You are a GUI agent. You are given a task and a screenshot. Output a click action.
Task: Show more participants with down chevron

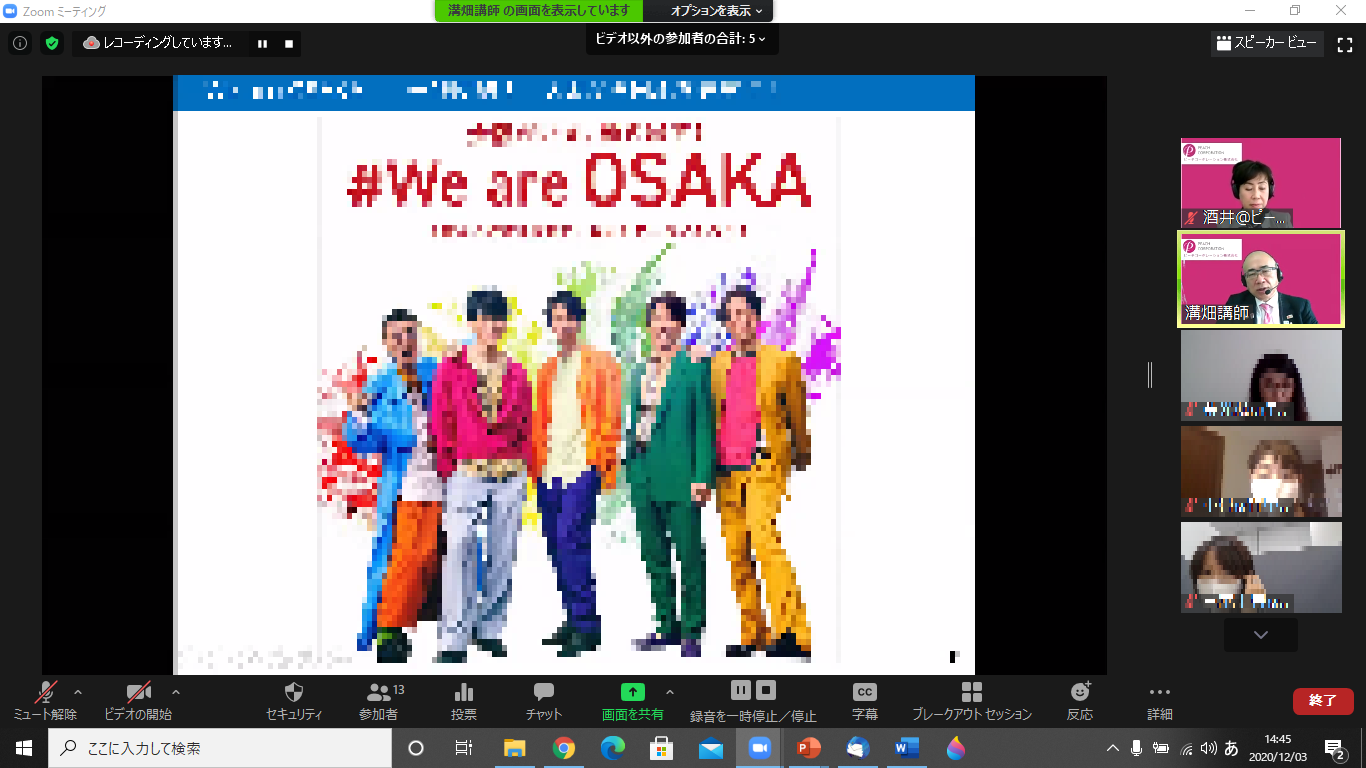pos(1261,635)
